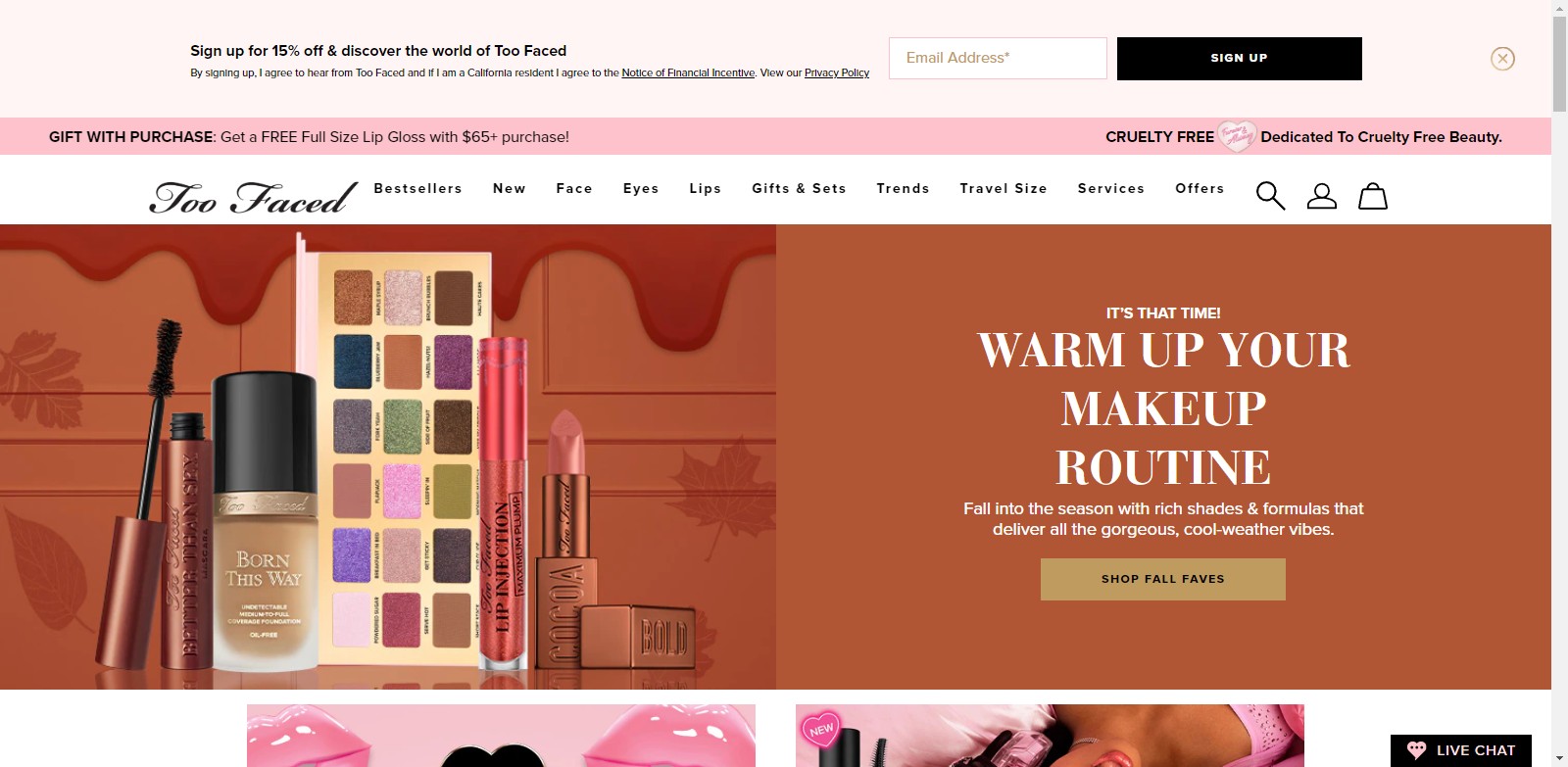This screenshot has height=767, width=1568.
Task: Open the Bestsellers menu
Action: coord(417,188)
